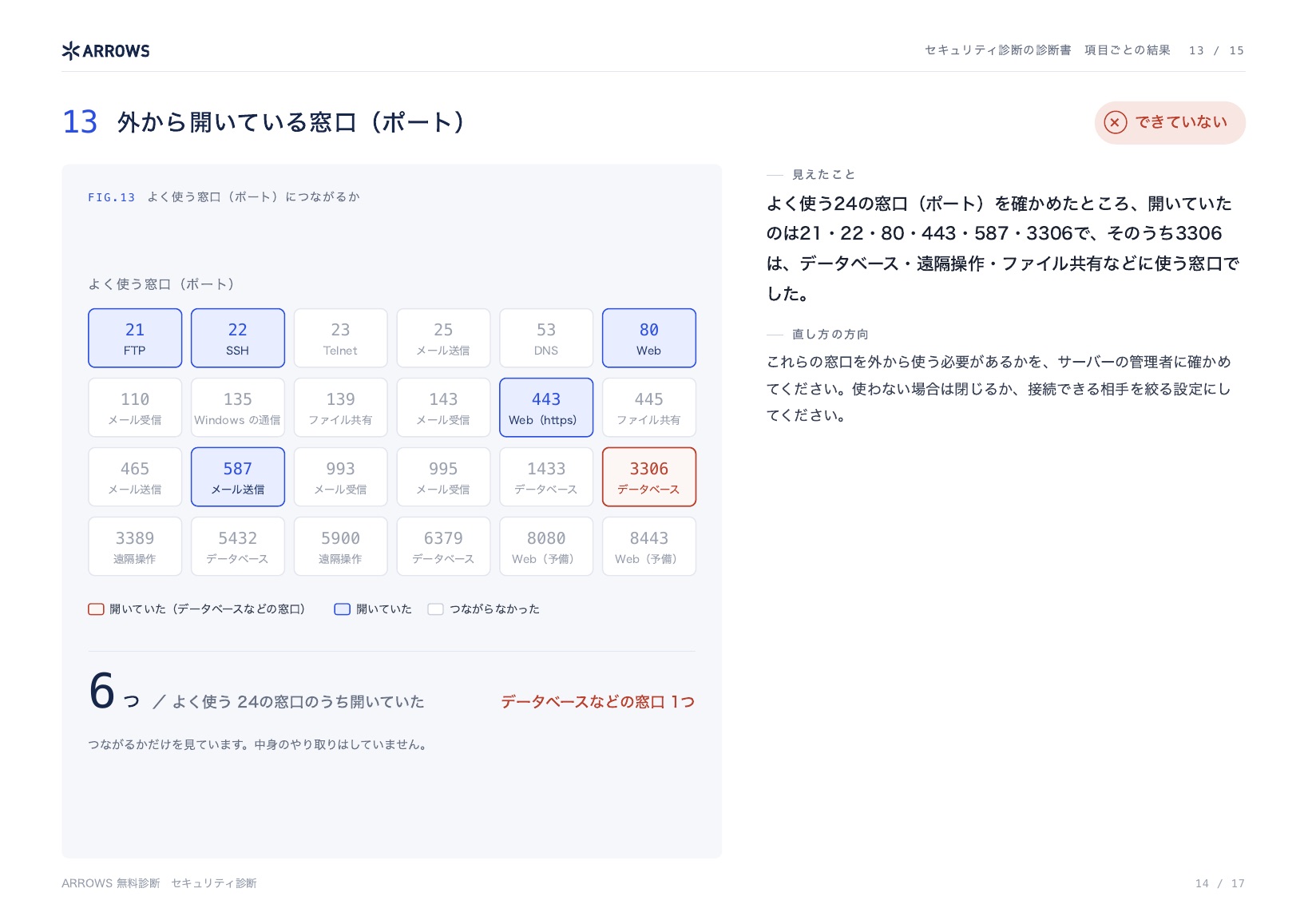Click the port 143 メール受信 tile
The width and height of the screenshot is (1308, 924).
tap(443, 407)
